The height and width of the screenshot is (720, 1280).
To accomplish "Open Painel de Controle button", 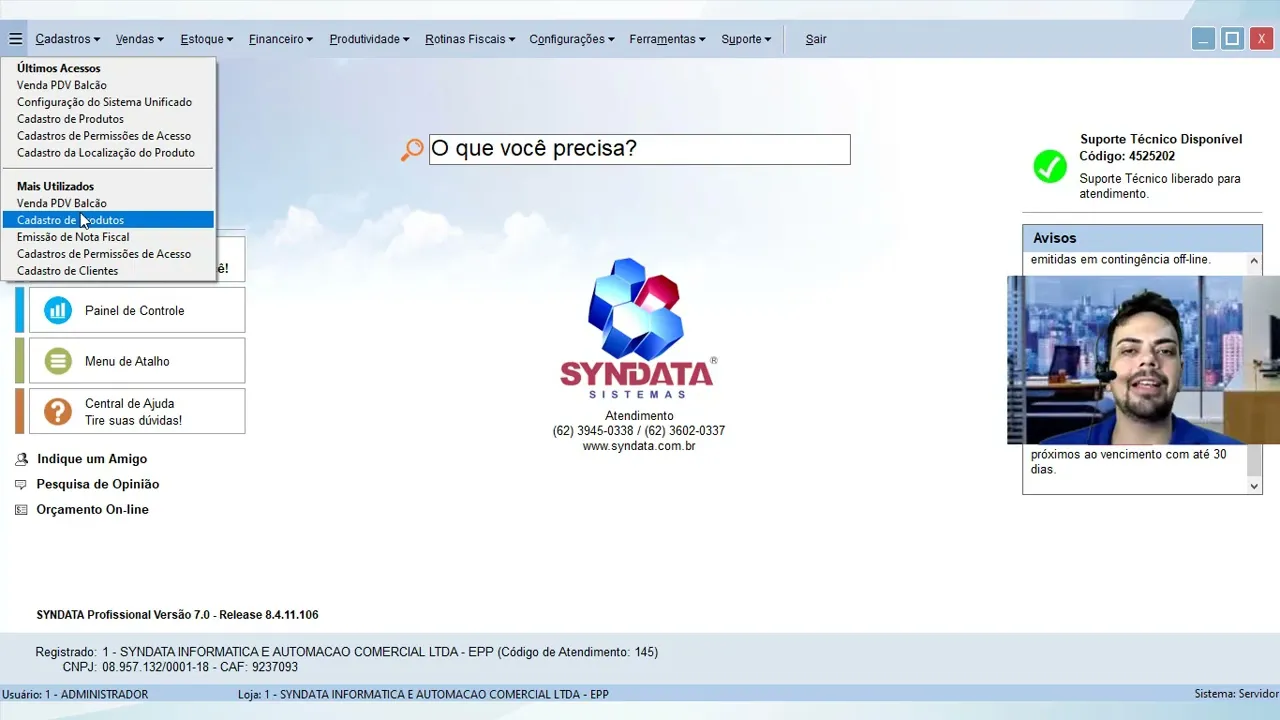I will point(137,310).
